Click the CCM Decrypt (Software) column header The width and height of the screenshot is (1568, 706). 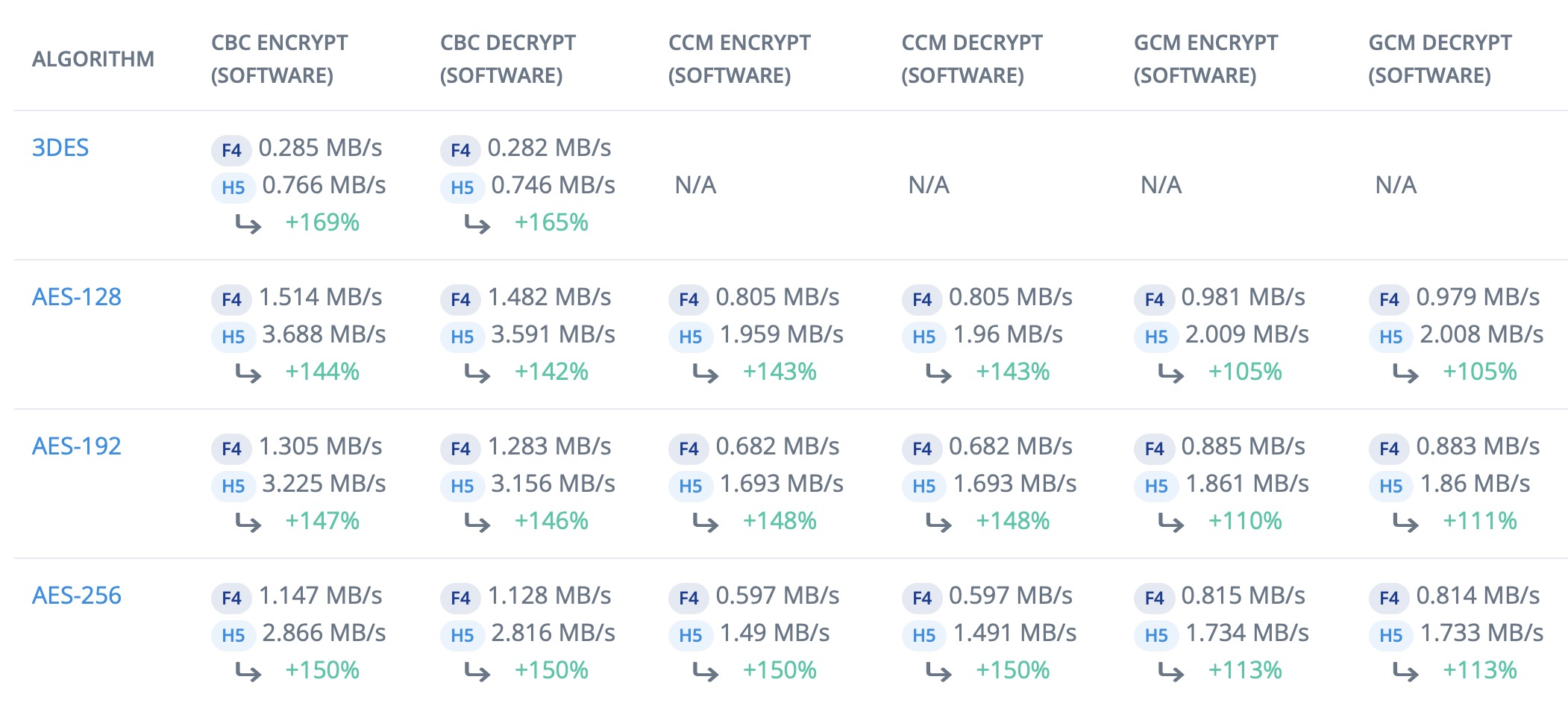click(972, 59)
